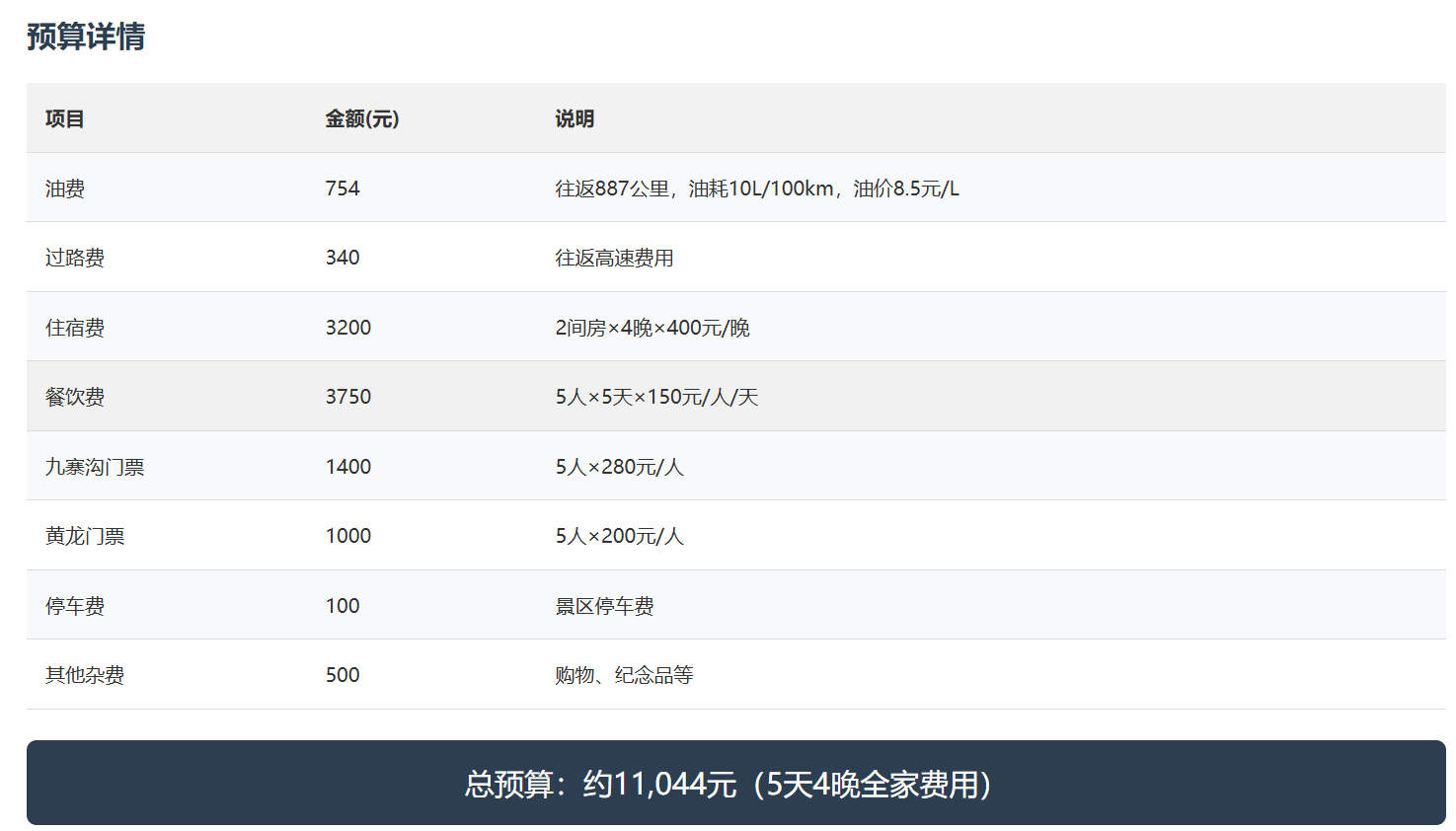This screenshot has width=1456, height=831.
Task: Click the 3750 amount cell
Action: [348, 397]
